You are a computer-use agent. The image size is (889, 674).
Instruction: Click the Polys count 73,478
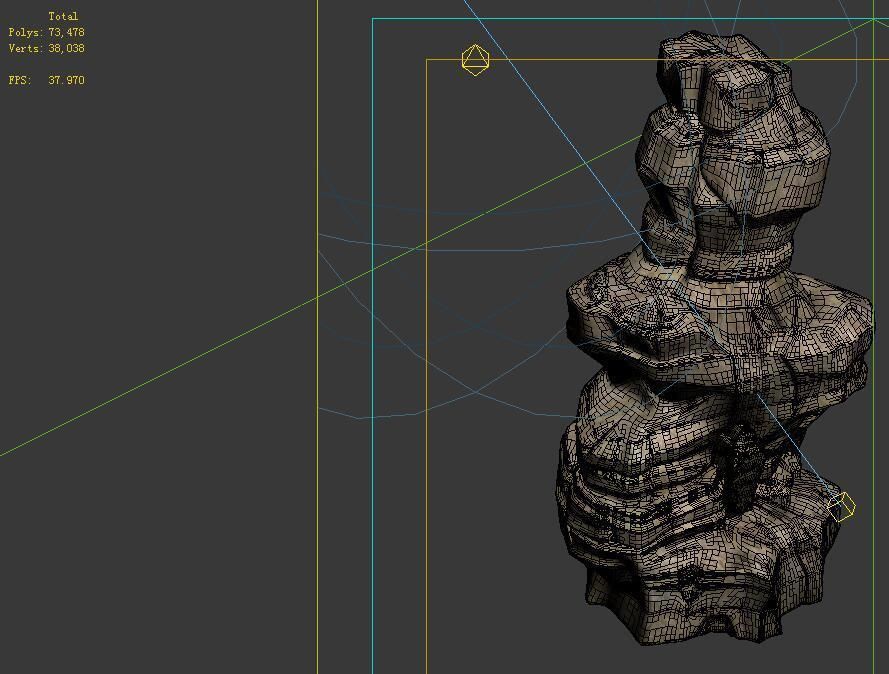coord(66,32)
